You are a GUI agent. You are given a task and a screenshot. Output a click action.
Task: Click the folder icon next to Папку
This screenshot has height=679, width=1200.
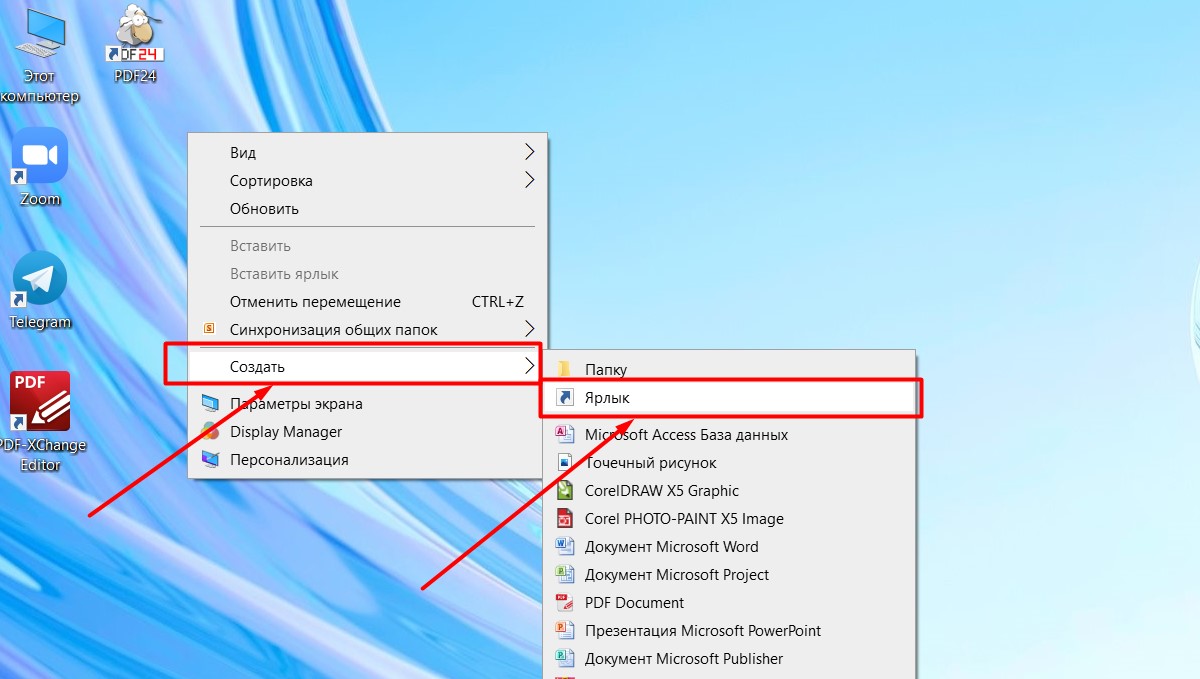pos(565,369)
